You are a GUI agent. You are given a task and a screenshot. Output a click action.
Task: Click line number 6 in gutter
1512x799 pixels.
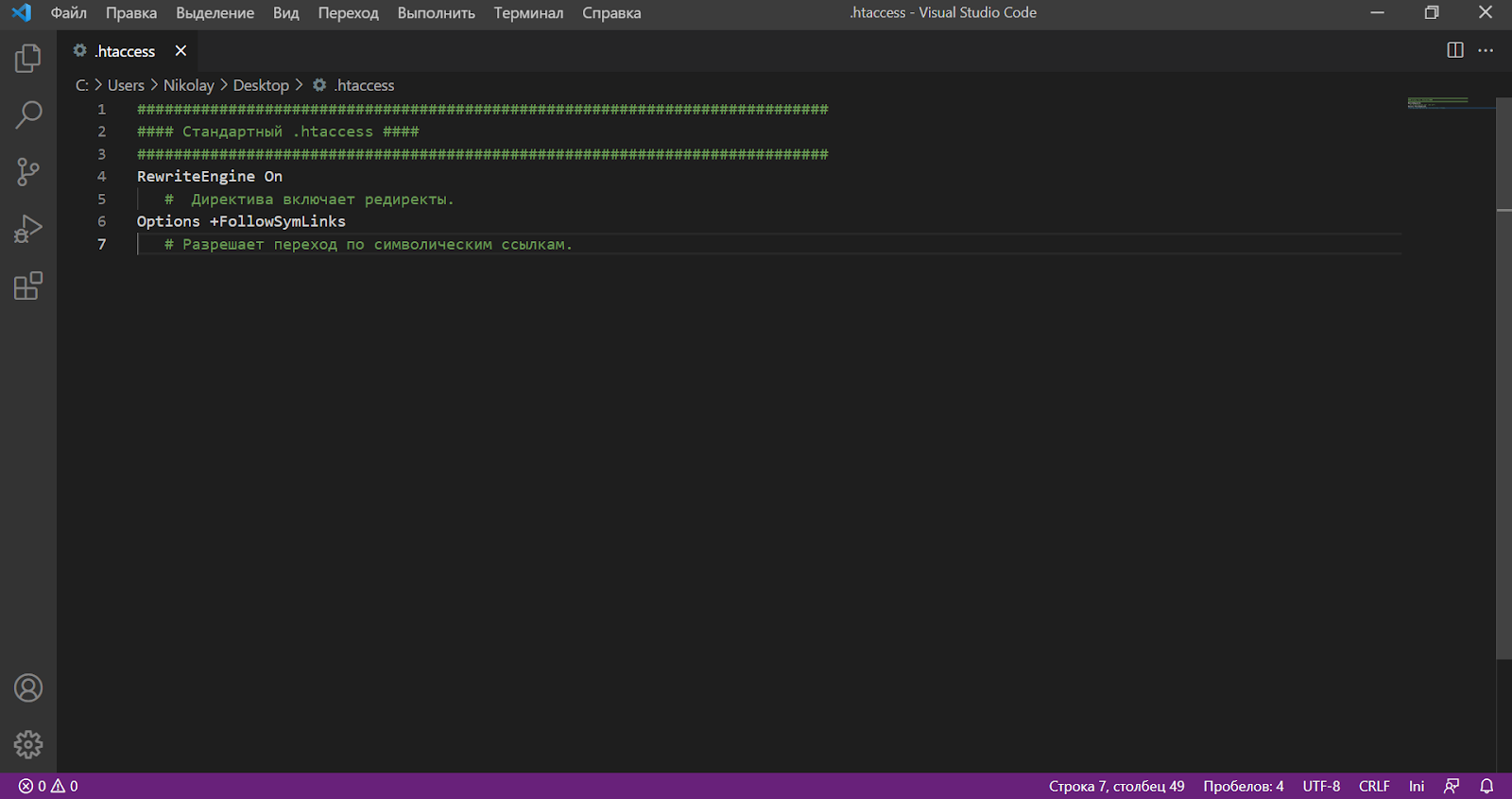tap(102, 221)
